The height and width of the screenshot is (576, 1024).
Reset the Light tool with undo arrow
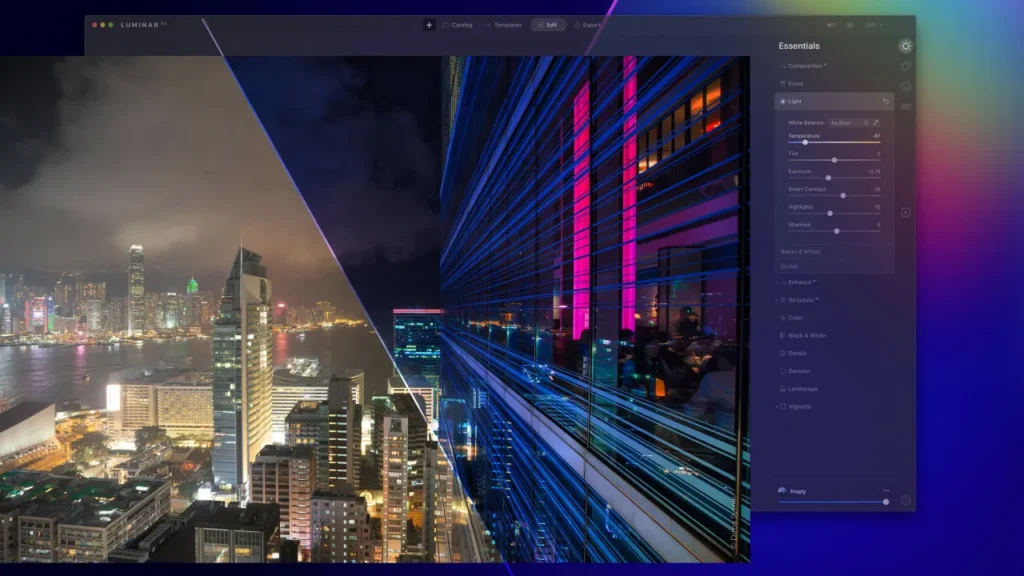pos(885,102)
